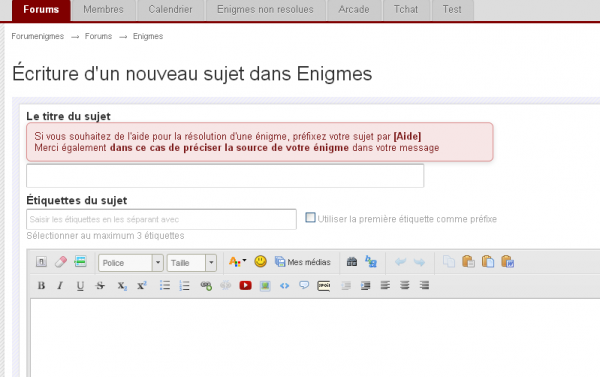Click the 'Le titre du sujet' label
The image size is (600, 377).
point(68,116)
